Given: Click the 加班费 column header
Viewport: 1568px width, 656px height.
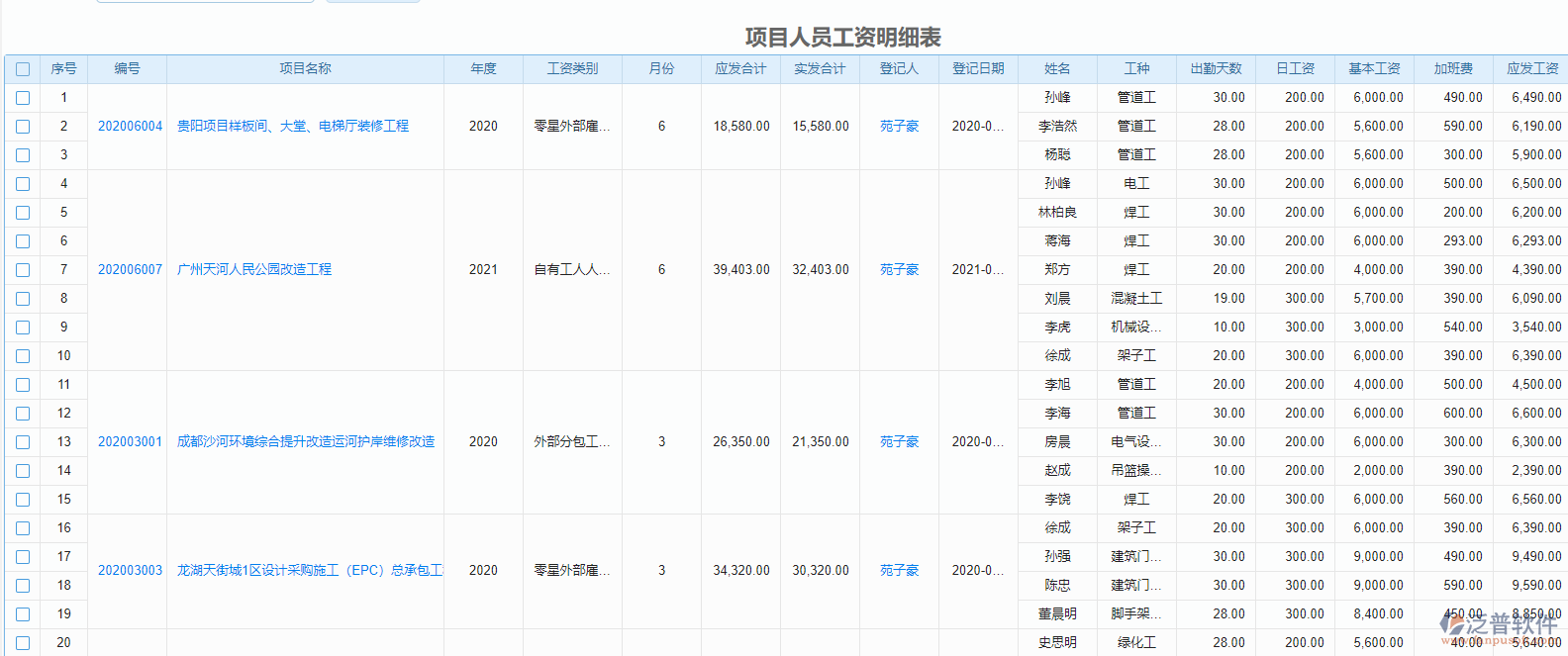Looking at the screenshot, I should 1453,69.
